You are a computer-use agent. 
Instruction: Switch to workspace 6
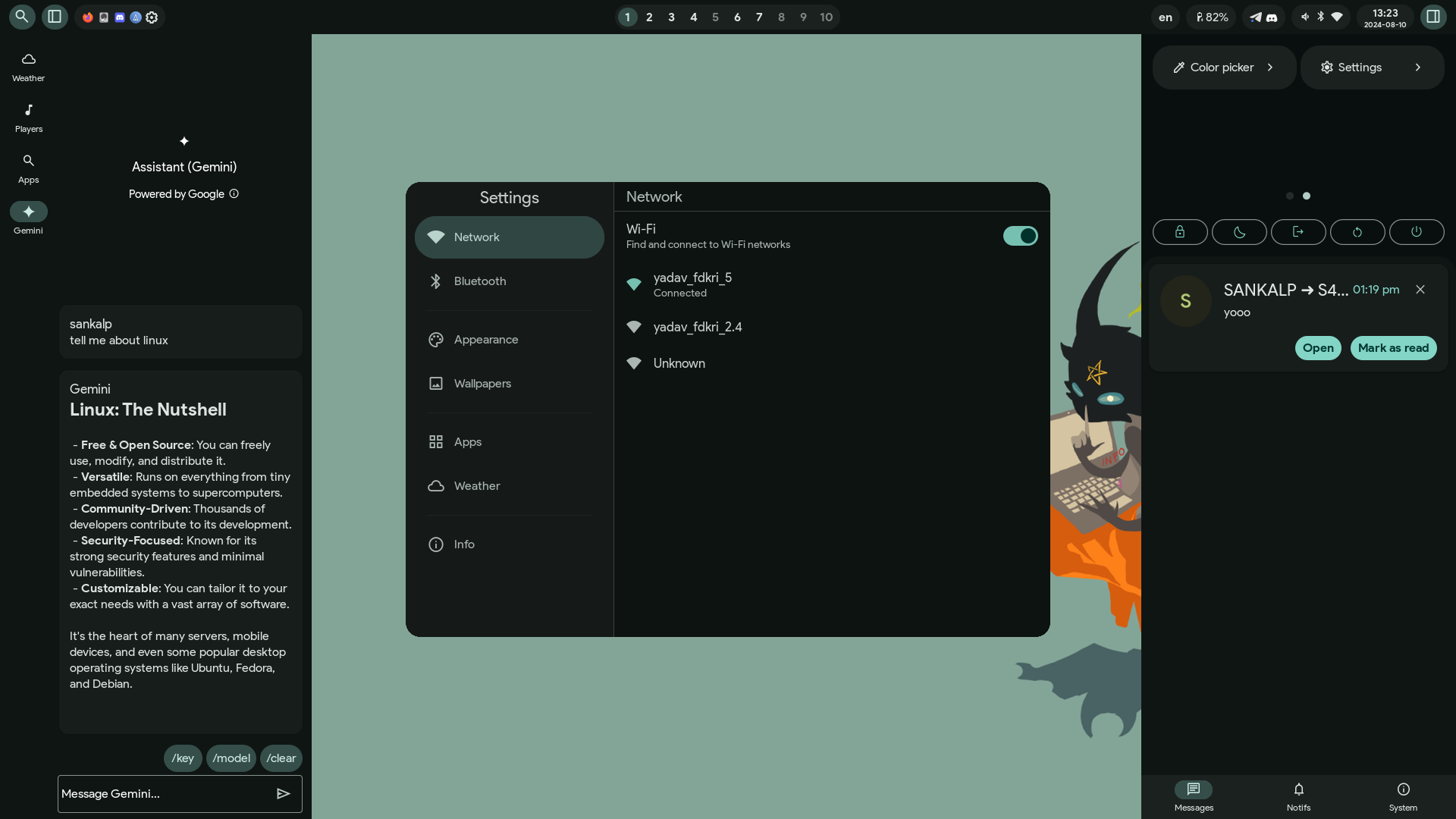737,17
